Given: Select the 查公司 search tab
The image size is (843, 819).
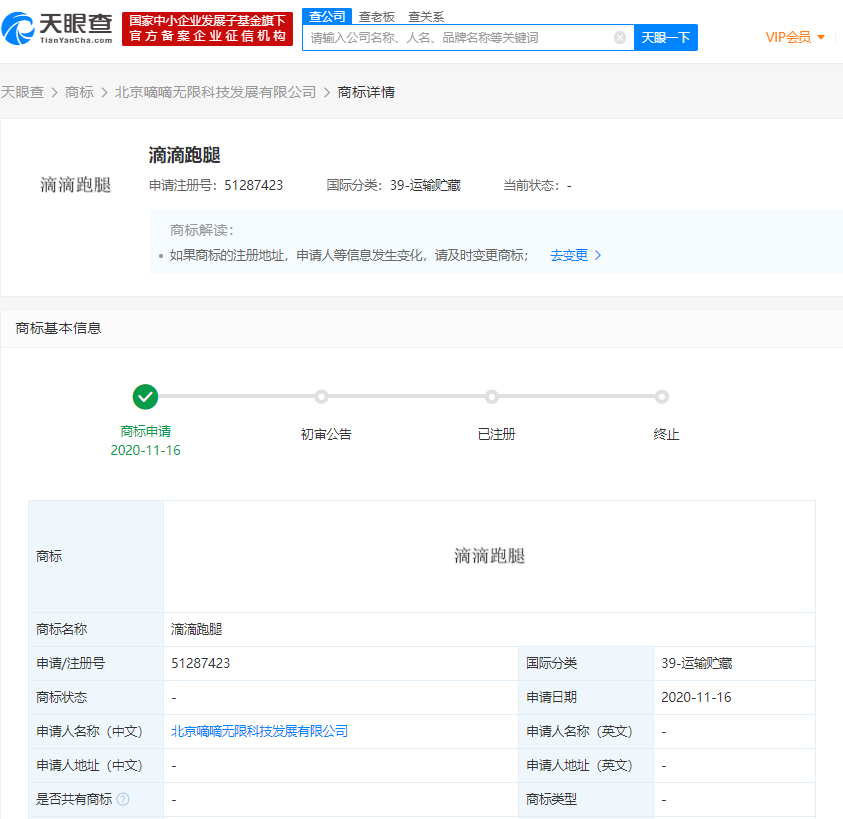Looking at the screenshot, I should click(327, 16).
